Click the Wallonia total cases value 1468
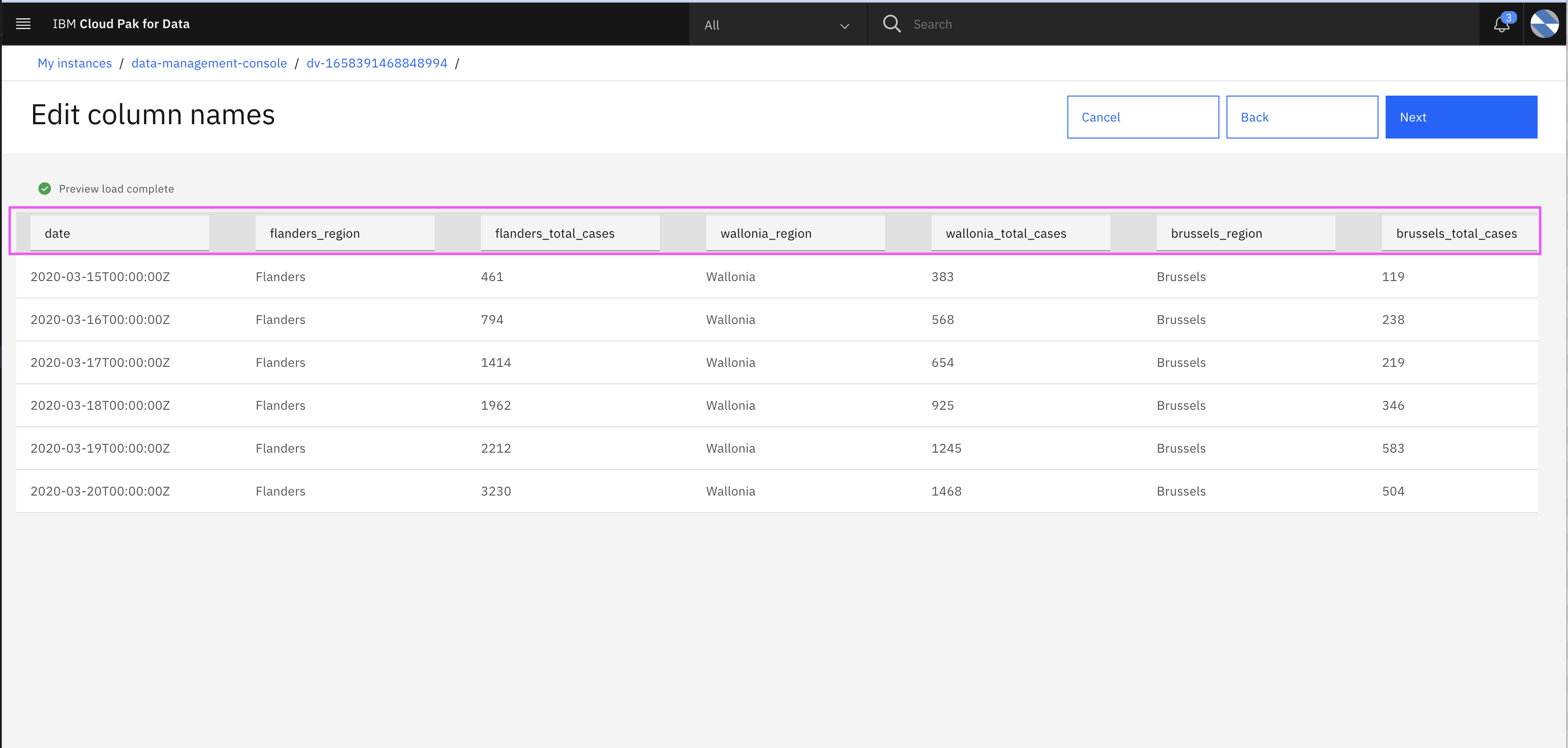This screenshot has width=1568, height=748. 947,491
